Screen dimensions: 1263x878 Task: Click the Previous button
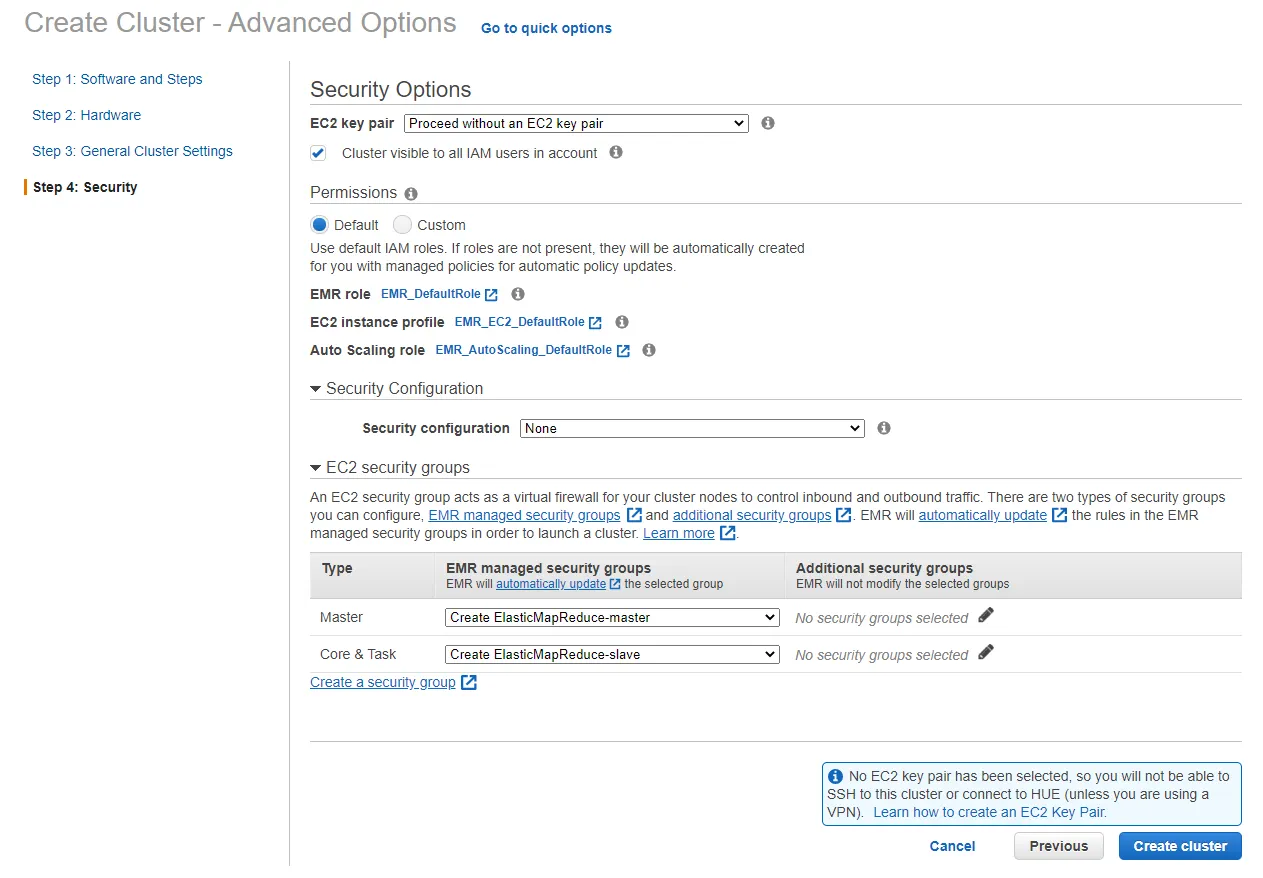pyautogui.click(x=1058, y=846)
